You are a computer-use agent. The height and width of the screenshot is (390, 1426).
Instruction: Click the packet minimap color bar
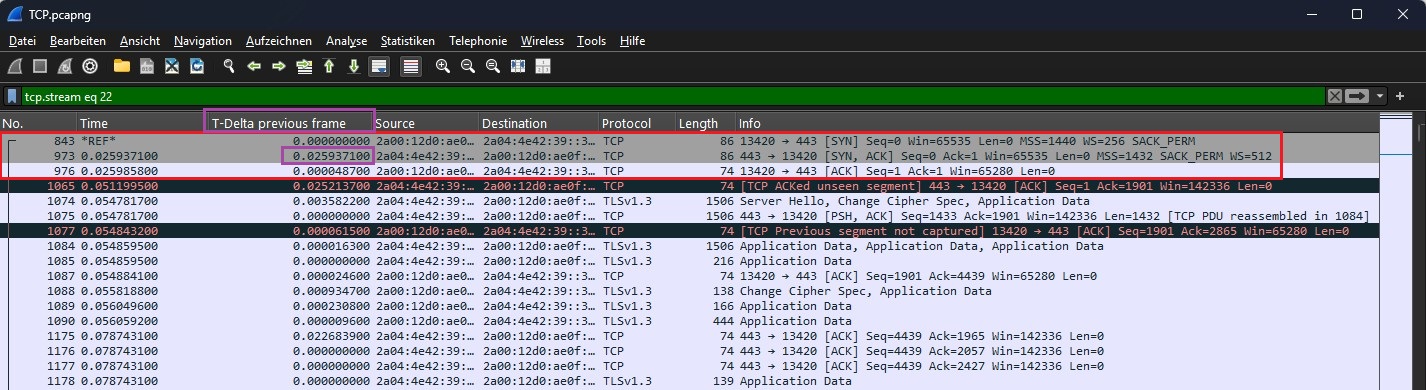[1396, 250]
